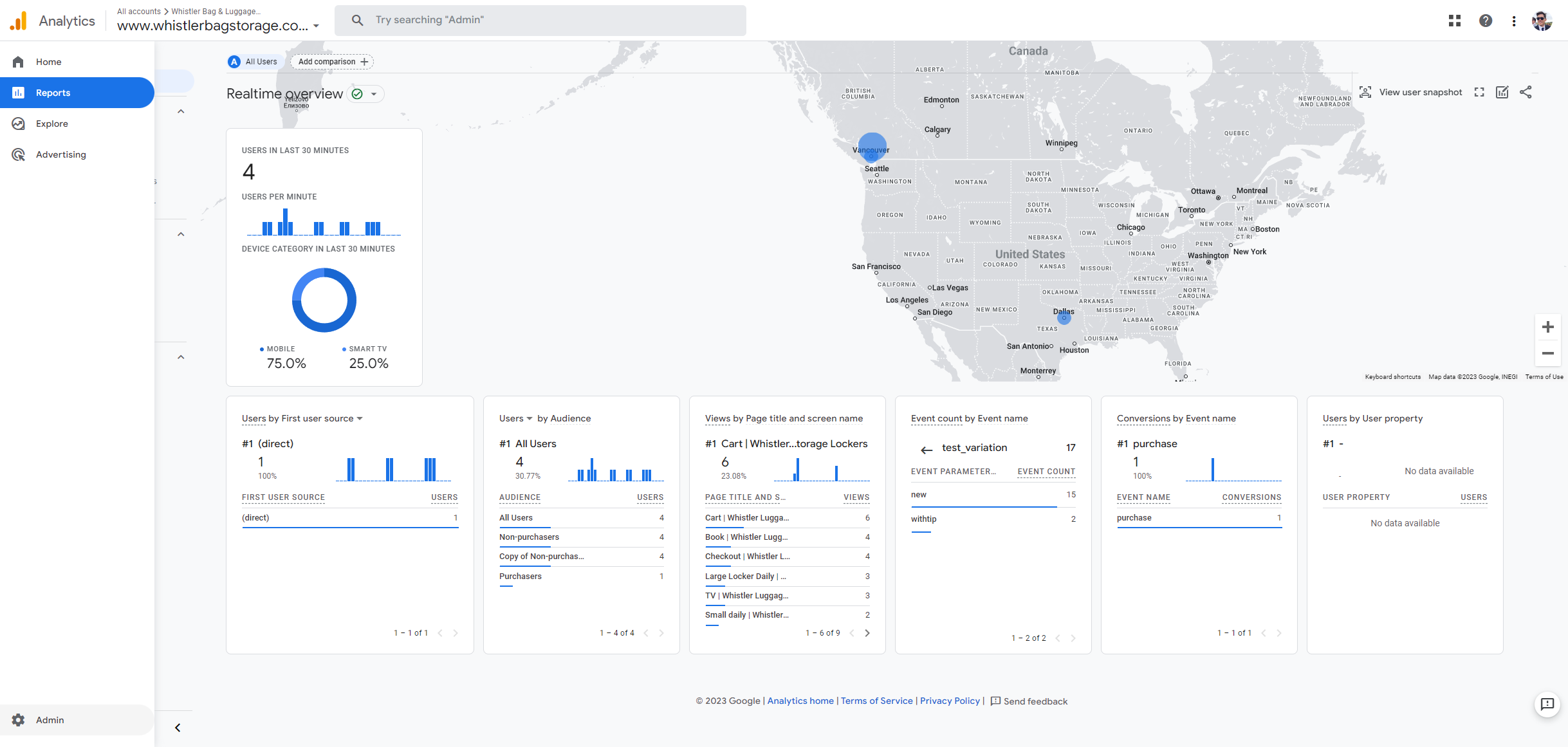
Task: Click the All accounts breadcrumb
Action: coord(139,12)
